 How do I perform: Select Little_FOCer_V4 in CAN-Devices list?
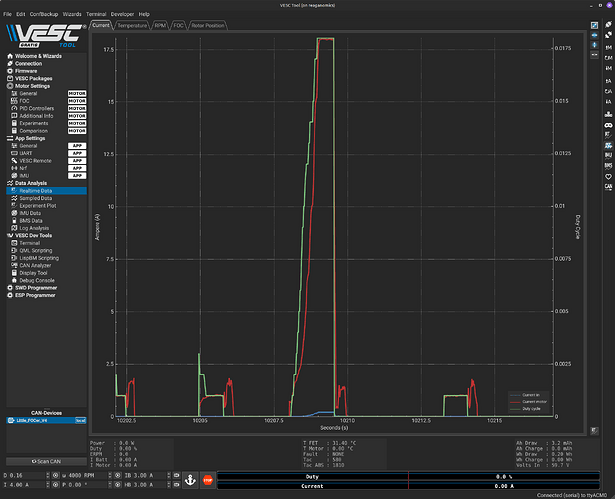click(x=46, y=420)
